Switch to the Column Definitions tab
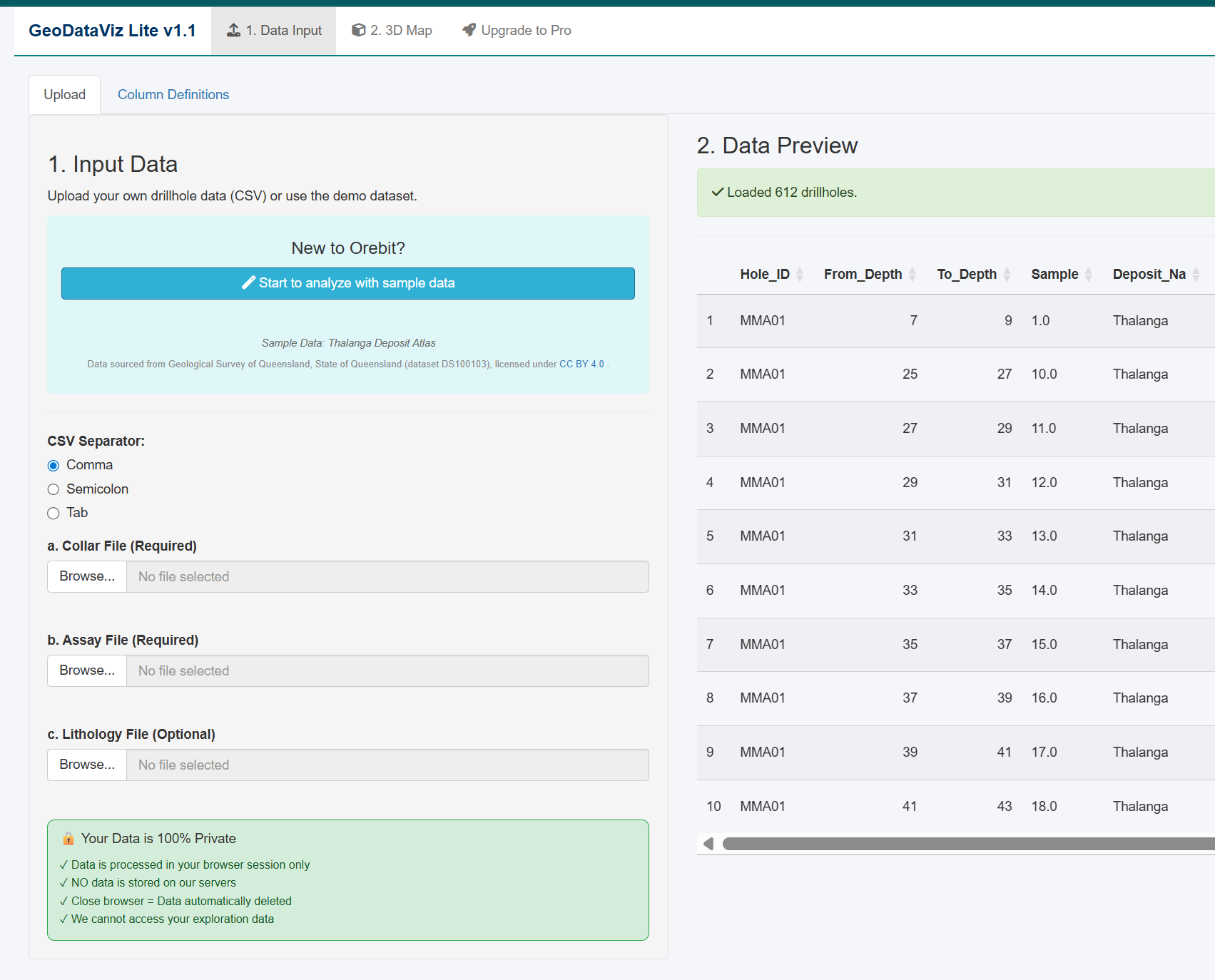The height and width of the screenshot is (980, 1215). tap(173, 94)
